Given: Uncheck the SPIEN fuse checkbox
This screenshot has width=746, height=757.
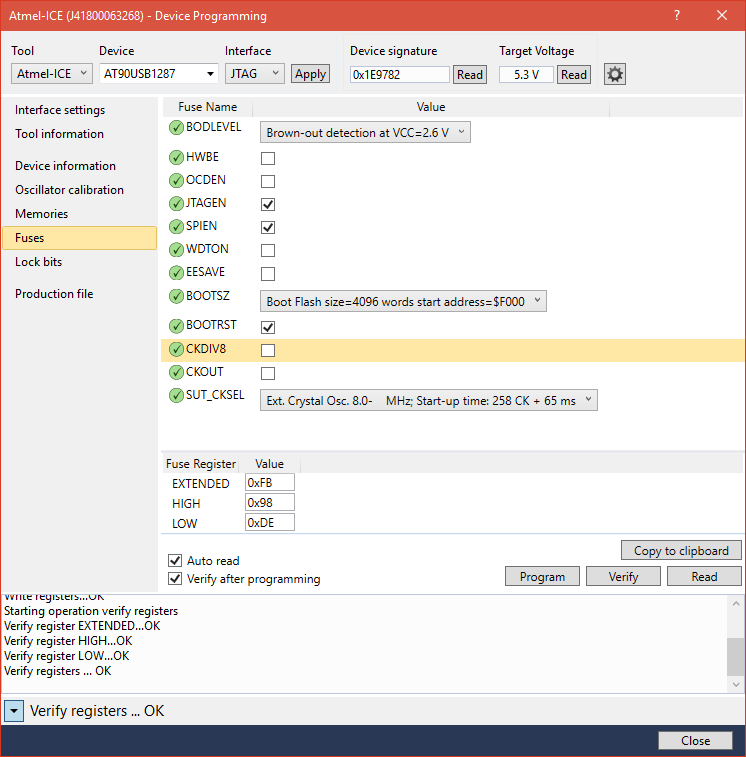Looking at the screenshot, I should pyautogui.click(x=268, y=227).
